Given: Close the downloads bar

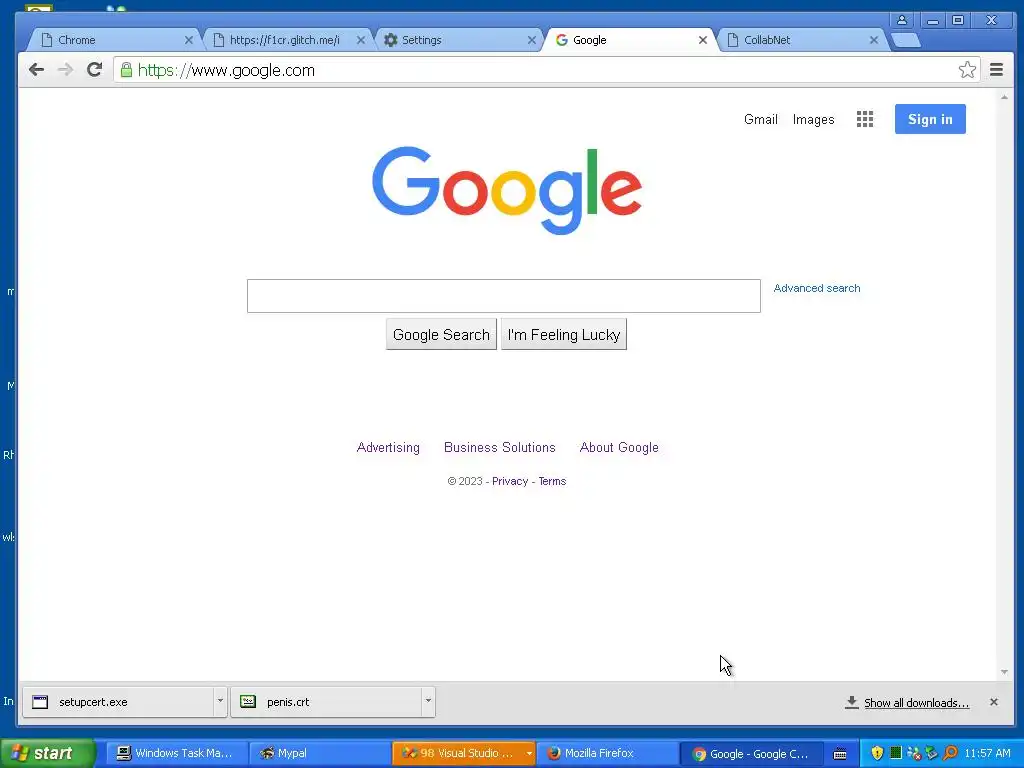Looking at the screenshot, I should (994, 702).
